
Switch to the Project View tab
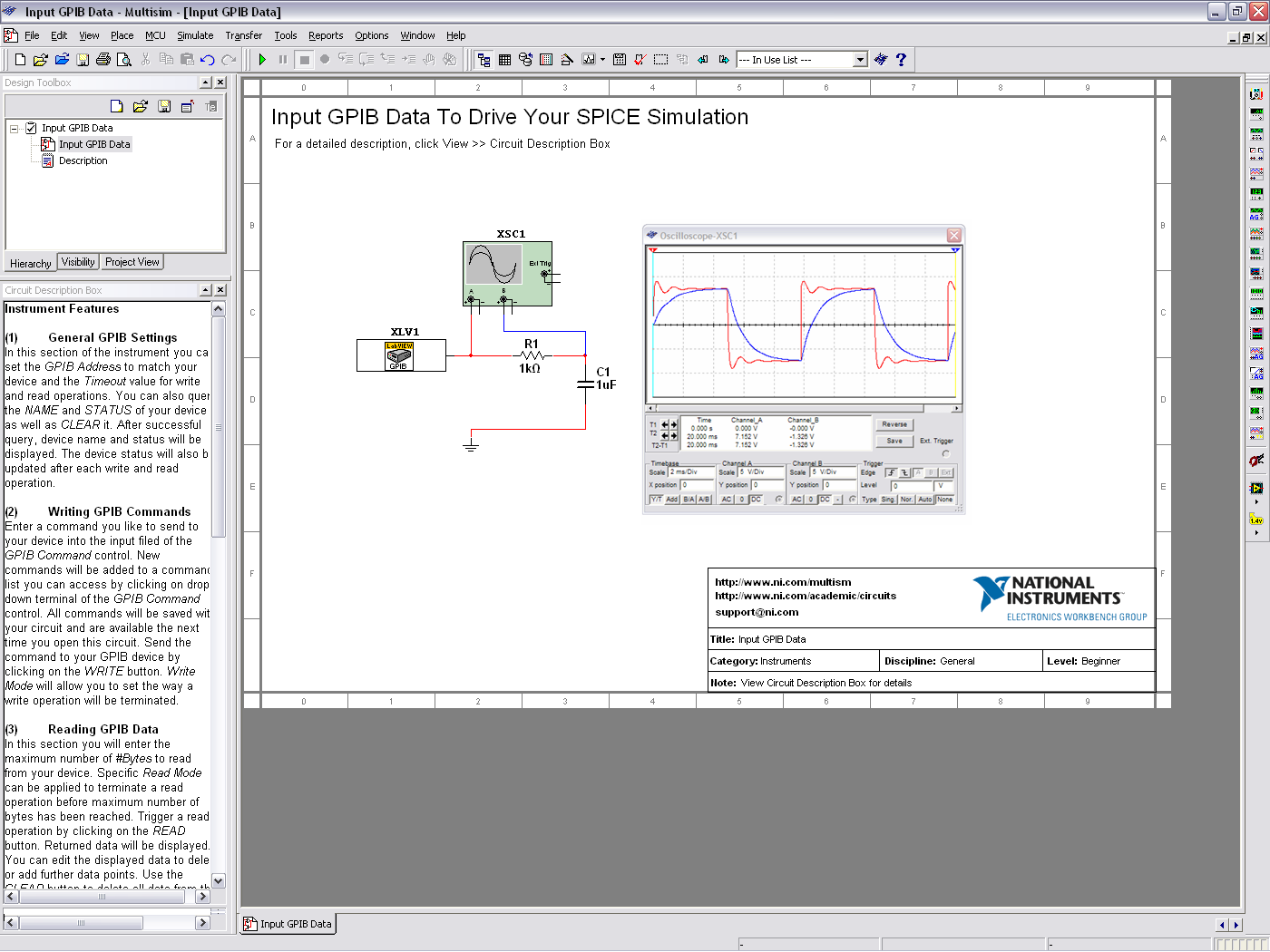(x=132, y=262)
